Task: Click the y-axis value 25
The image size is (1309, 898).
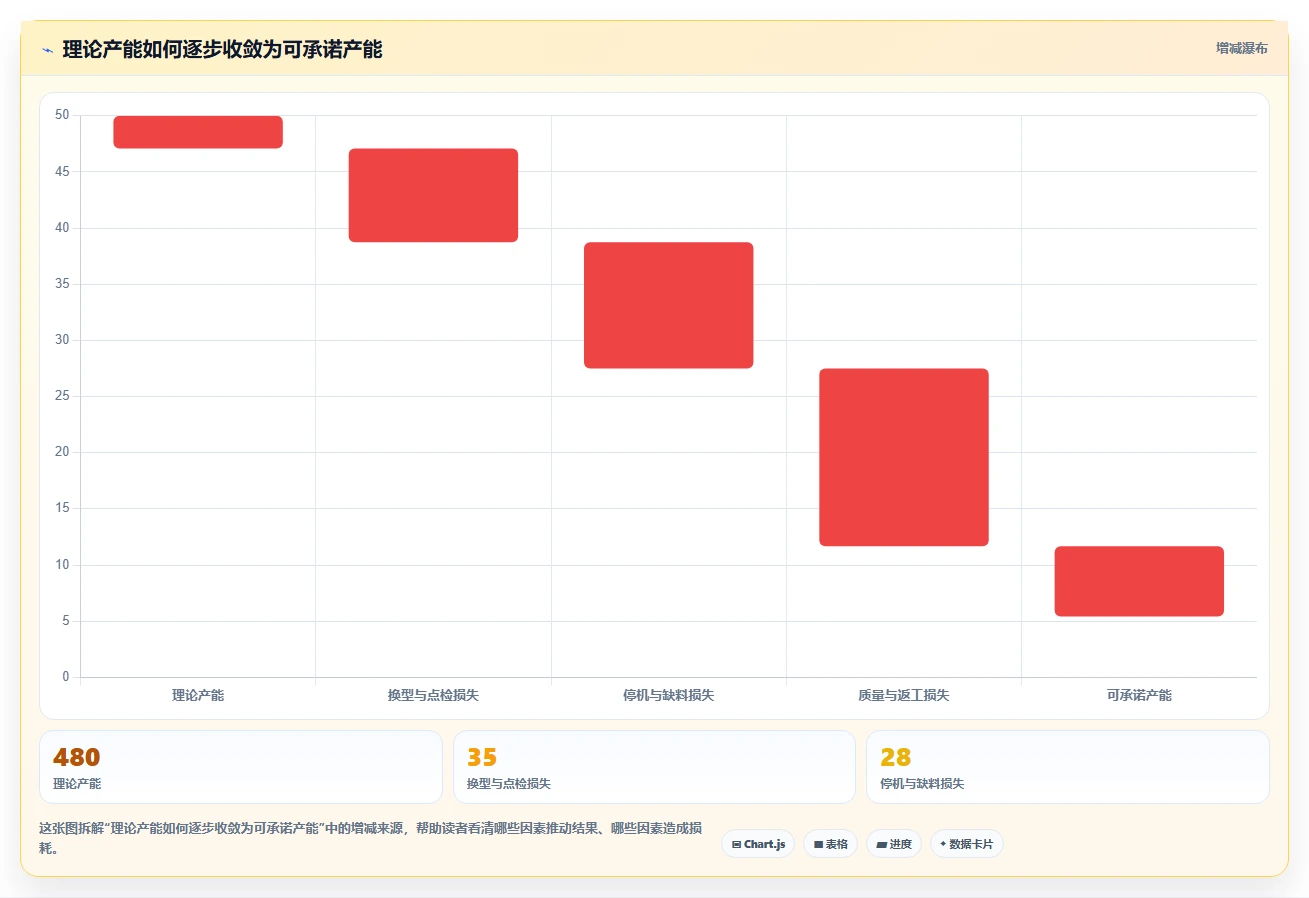Action: (62, 396)
